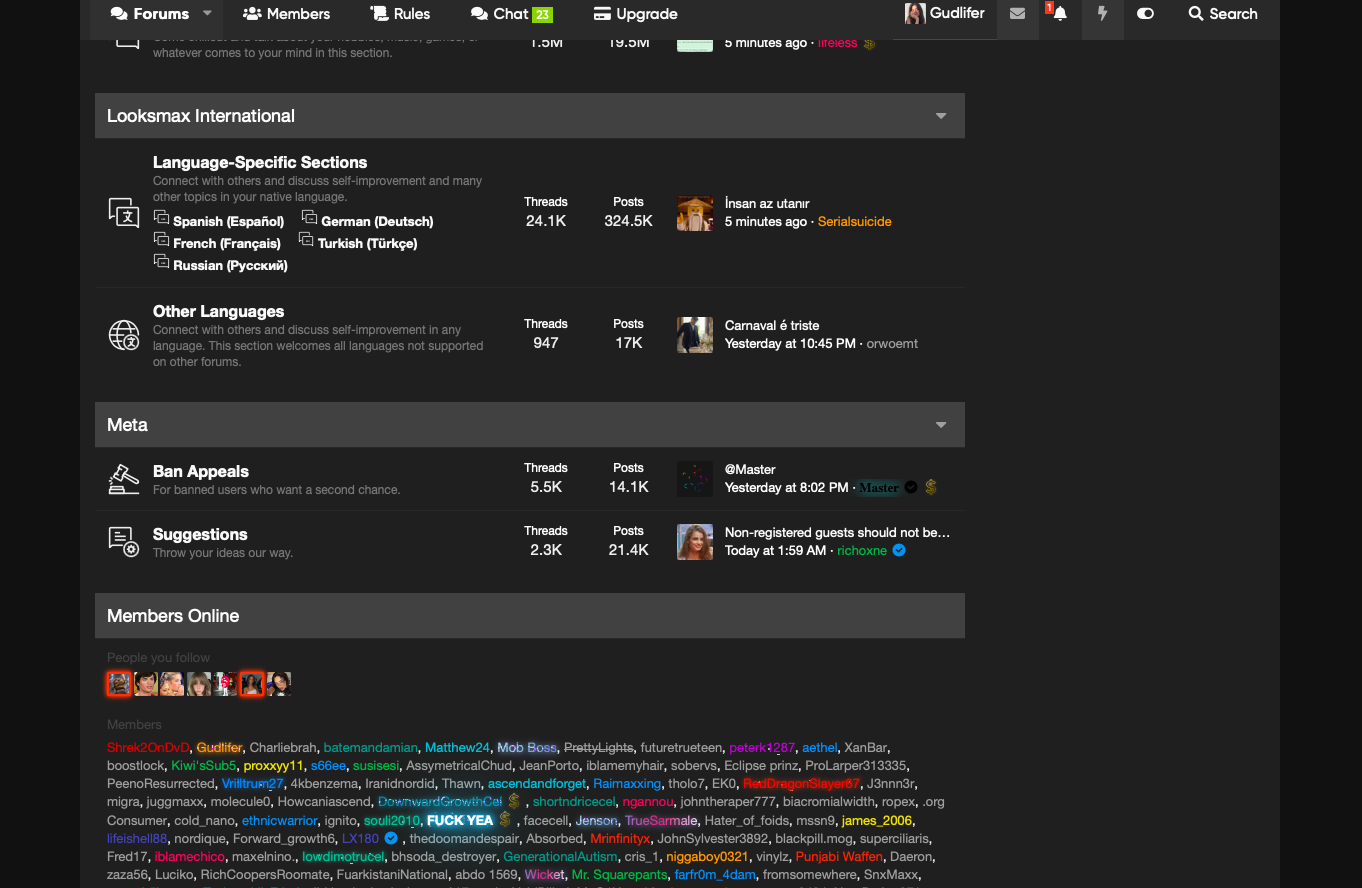
Task: Click the Ban Appeals gavel icon
Action: click(124, 479)
